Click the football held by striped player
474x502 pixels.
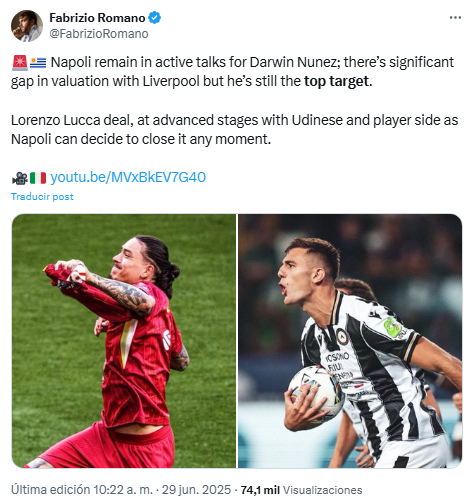[x=315, y=390]
